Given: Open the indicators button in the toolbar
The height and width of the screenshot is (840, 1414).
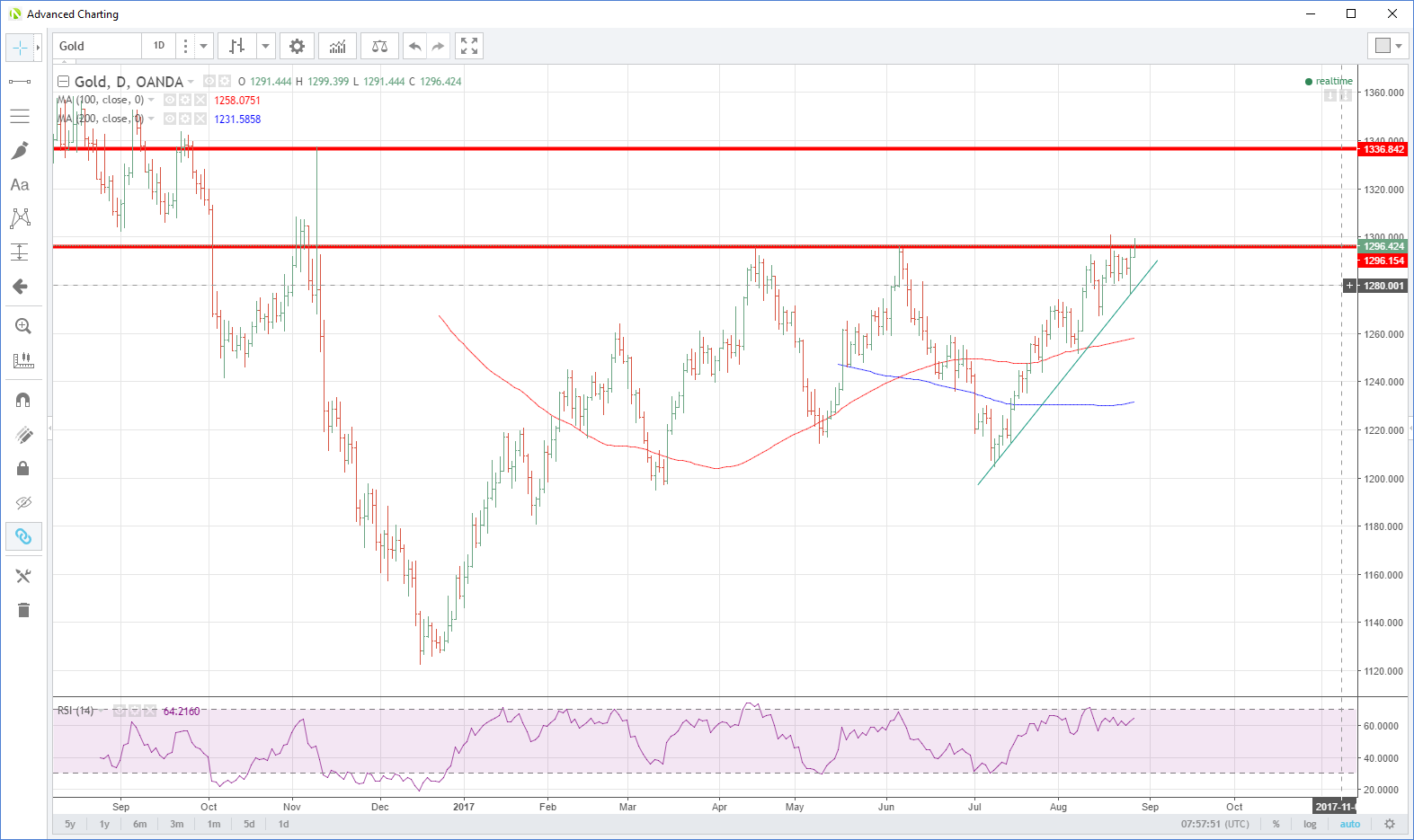Looking at the screenshot, I should [338, 46].
